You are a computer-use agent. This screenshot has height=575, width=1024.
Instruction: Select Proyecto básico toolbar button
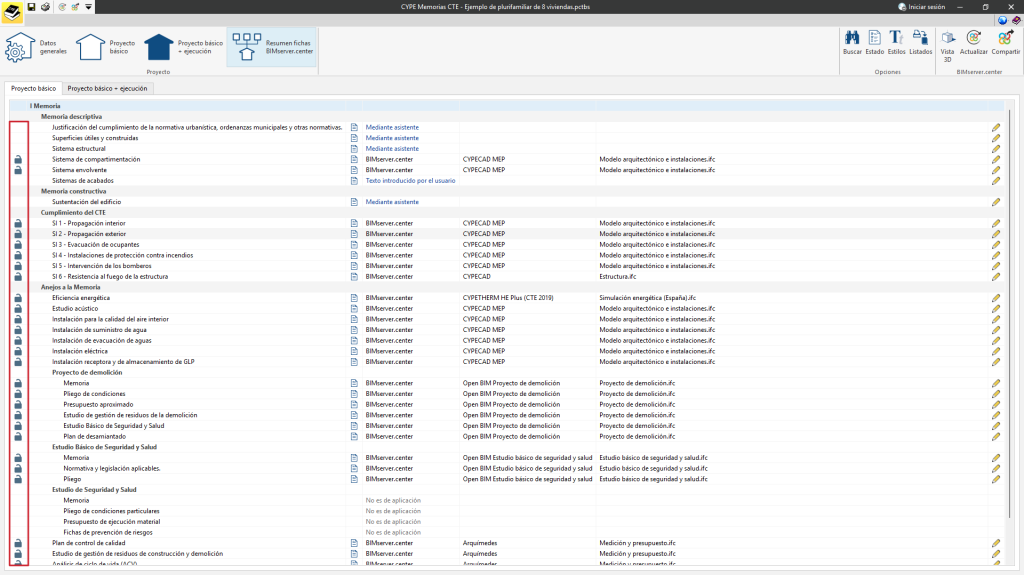coord(105,47)
